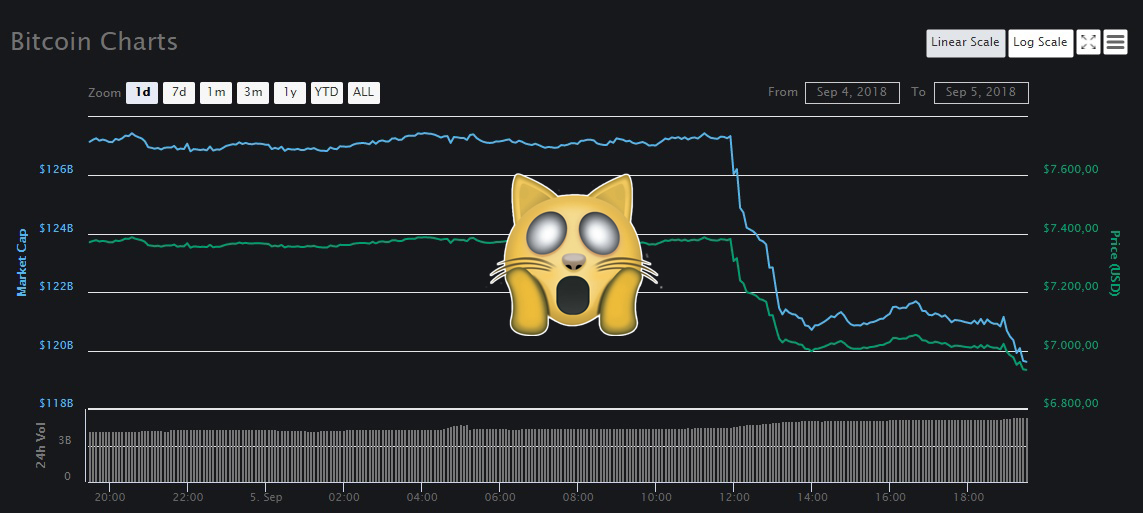Image resolution: width=1143 pixels, height=513 pixels.
Task: Open the chart hamburger menu
Action: 1115,42
